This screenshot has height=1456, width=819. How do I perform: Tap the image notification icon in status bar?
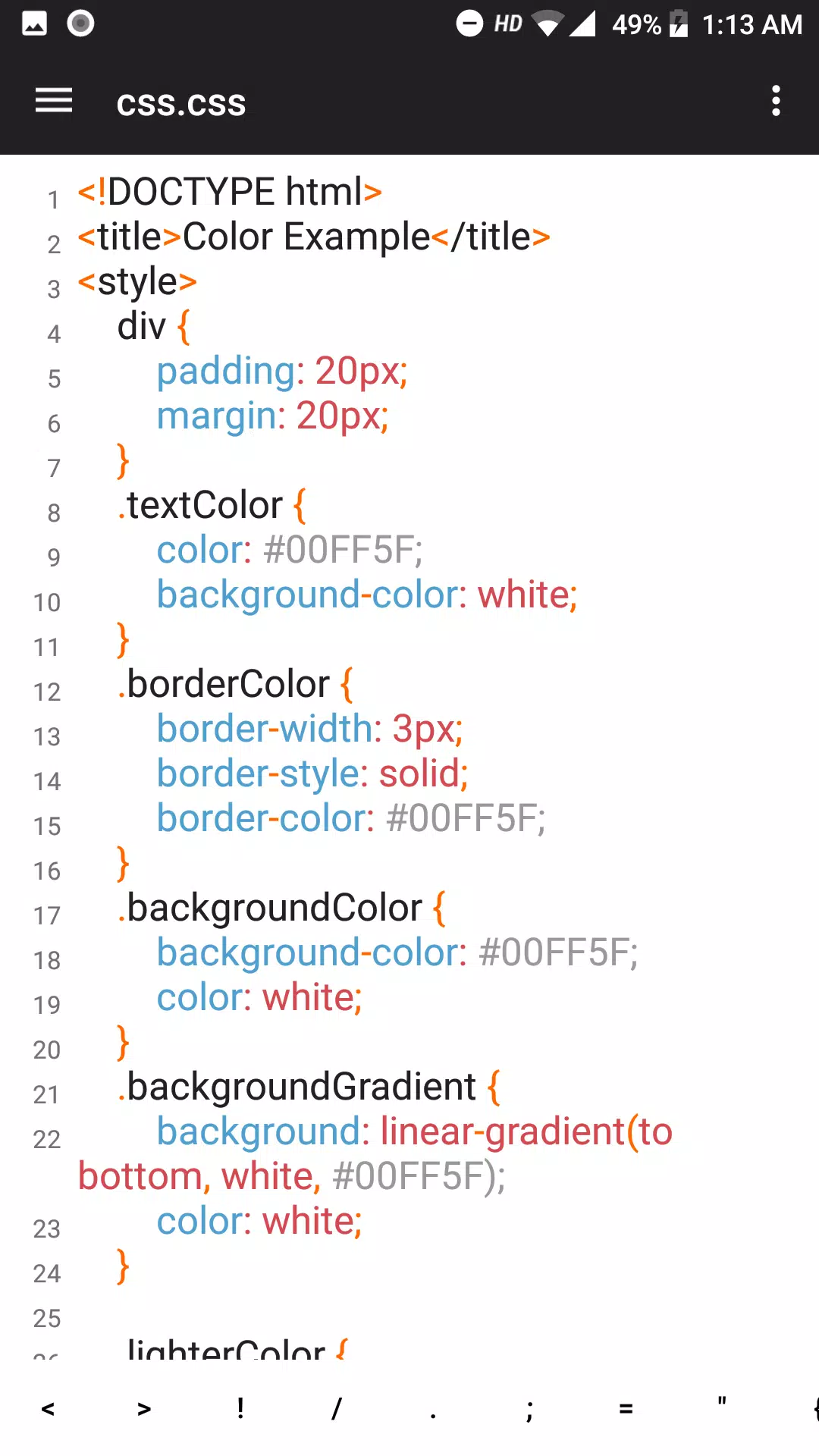click(x=34, y=24)
